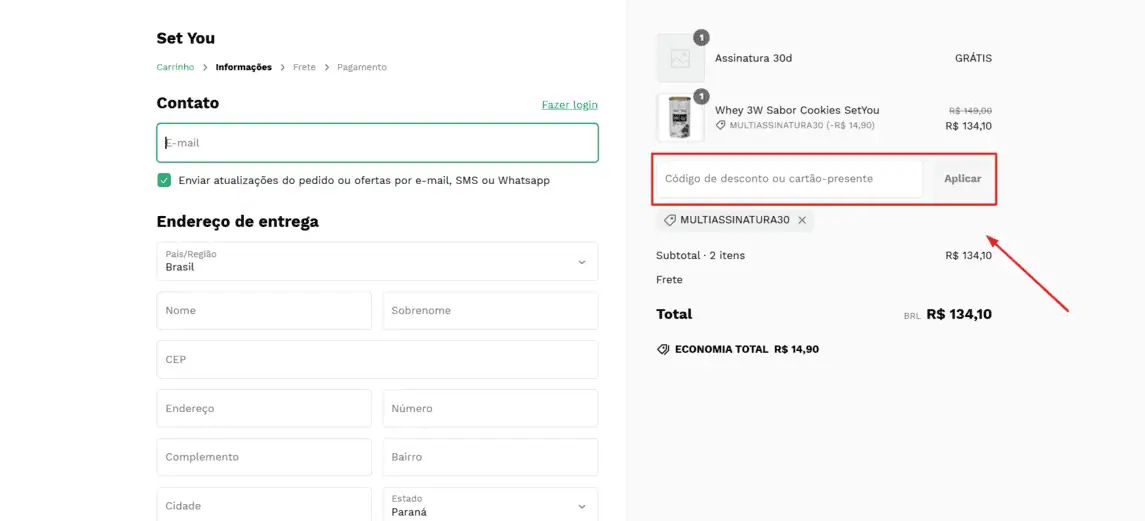Select the Pagamento breadcrumb step
This screenshot has width=1145, height=521.
click(x=361, y=67)
